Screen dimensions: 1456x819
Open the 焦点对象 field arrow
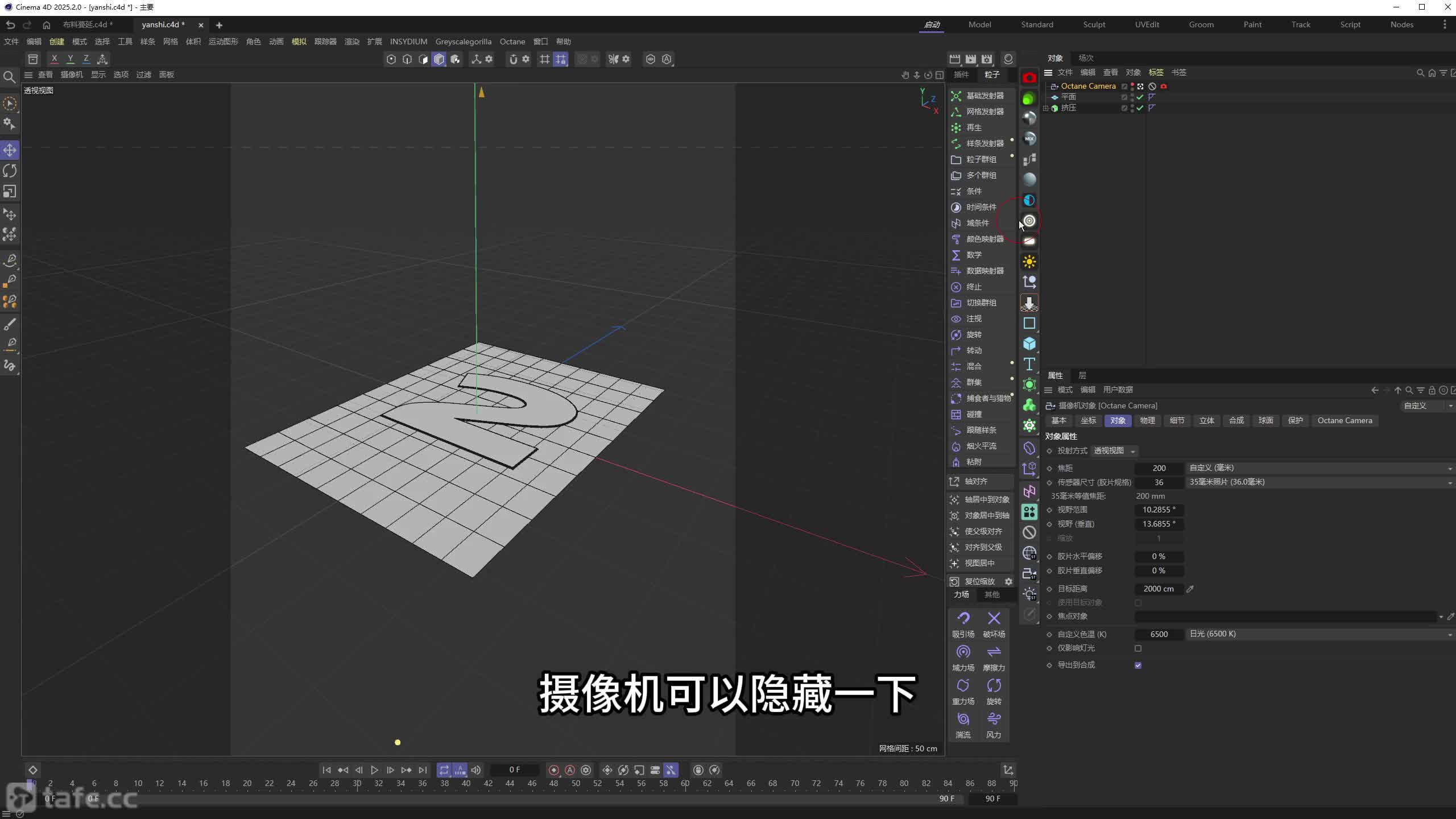1441,617
